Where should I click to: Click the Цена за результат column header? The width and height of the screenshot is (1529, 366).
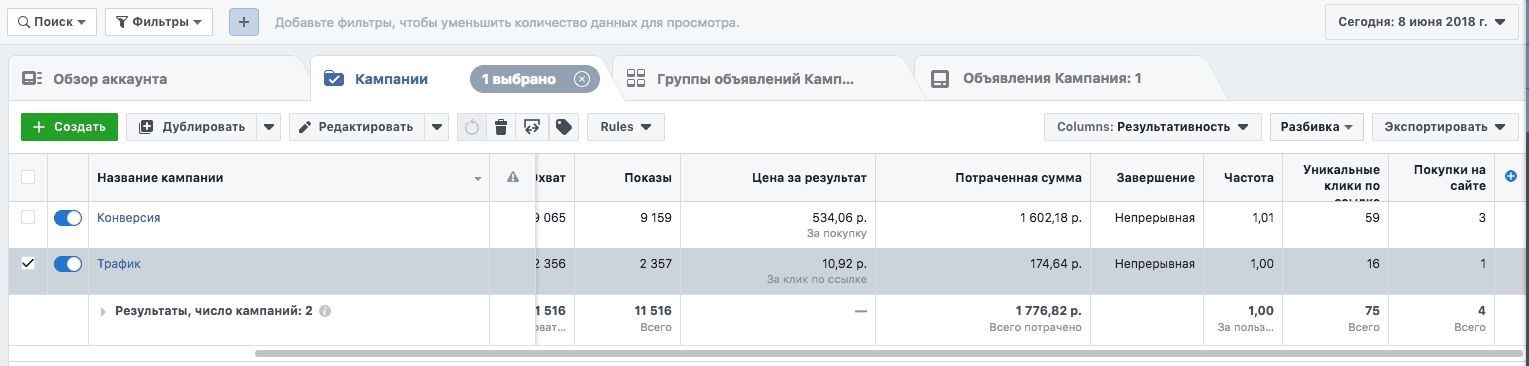click(778, 177)
